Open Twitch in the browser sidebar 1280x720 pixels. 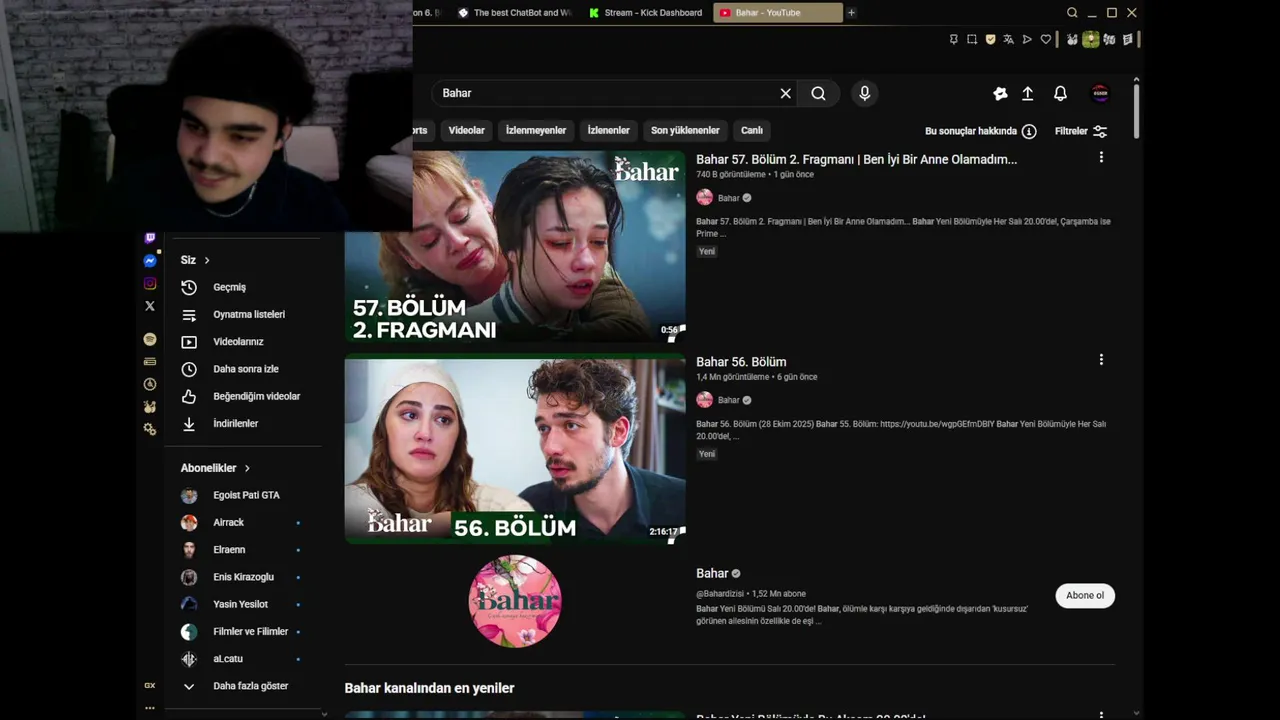(x=150, y=238)
